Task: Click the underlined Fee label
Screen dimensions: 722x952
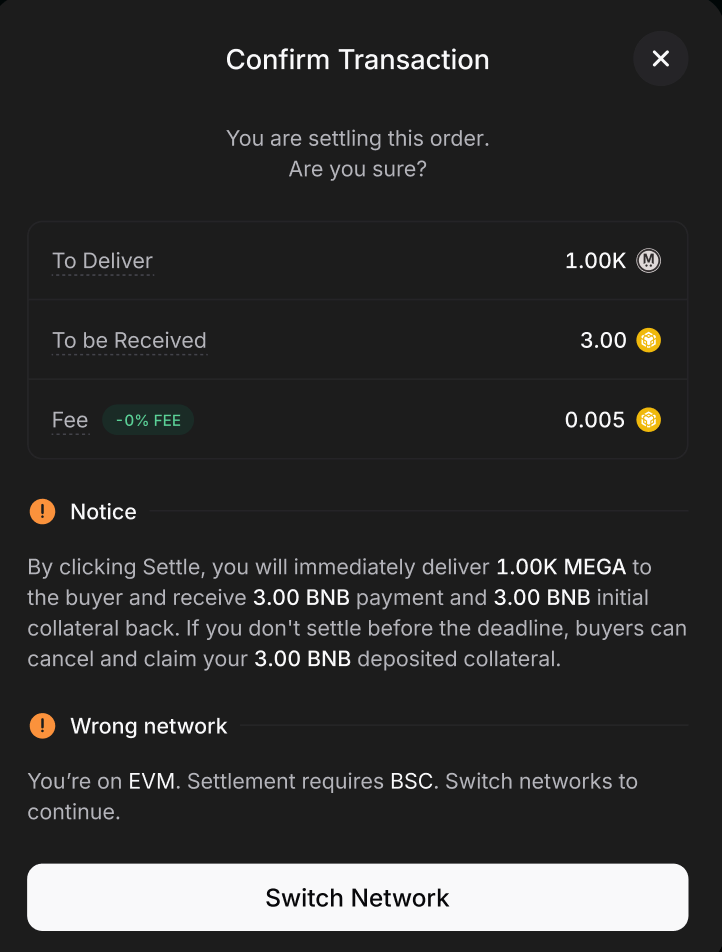Action: pyautogui.click(x=70, y=420)
